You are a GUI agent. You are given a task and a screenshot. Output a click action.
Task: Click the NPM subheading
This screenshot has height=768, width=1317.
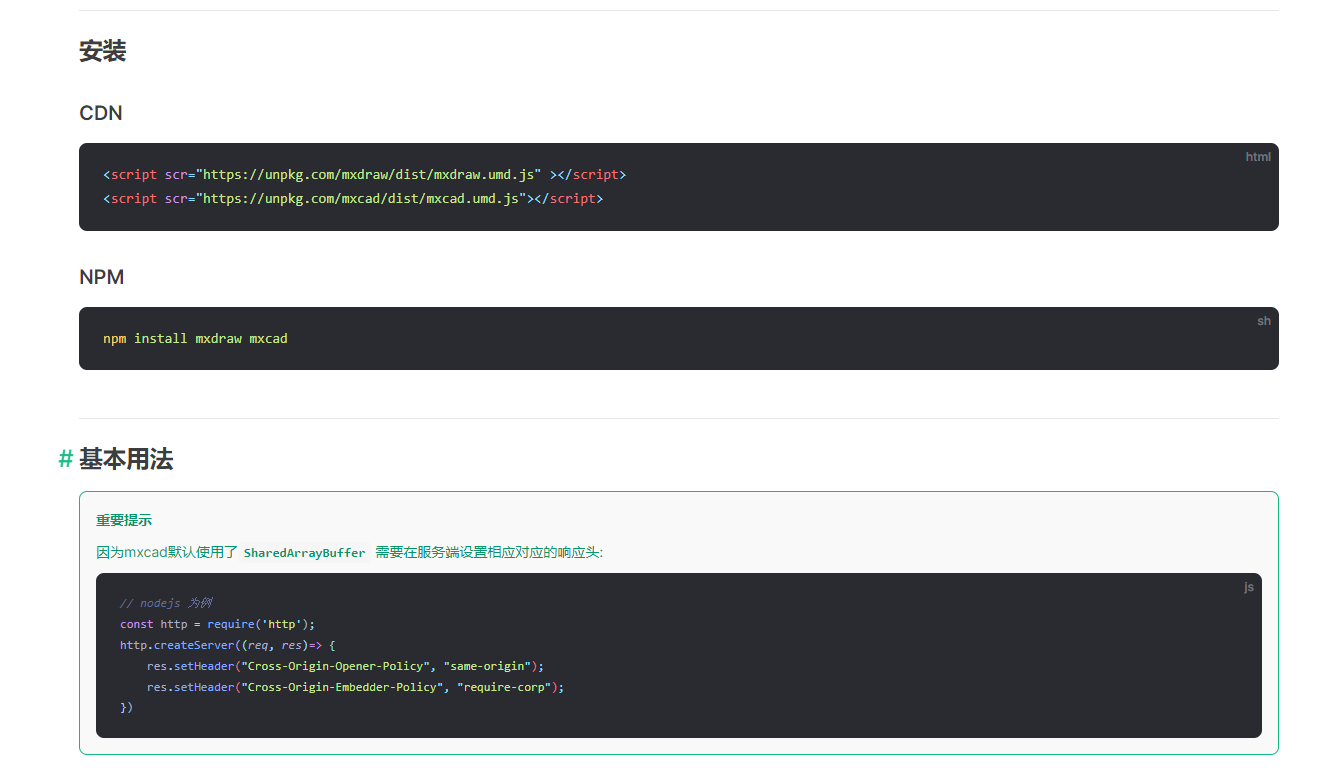click(x=102, y=277)
